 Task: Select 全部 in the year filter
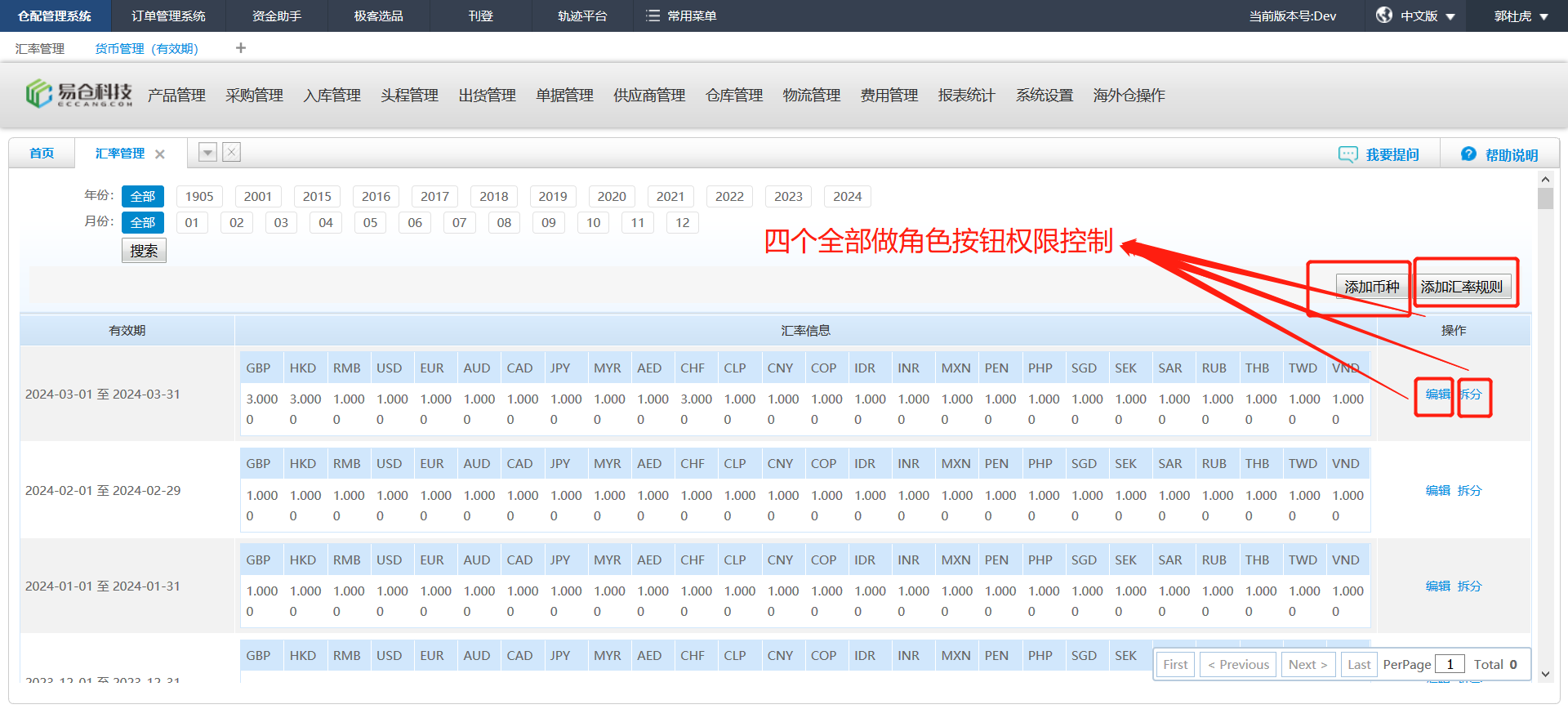(143, 196)
